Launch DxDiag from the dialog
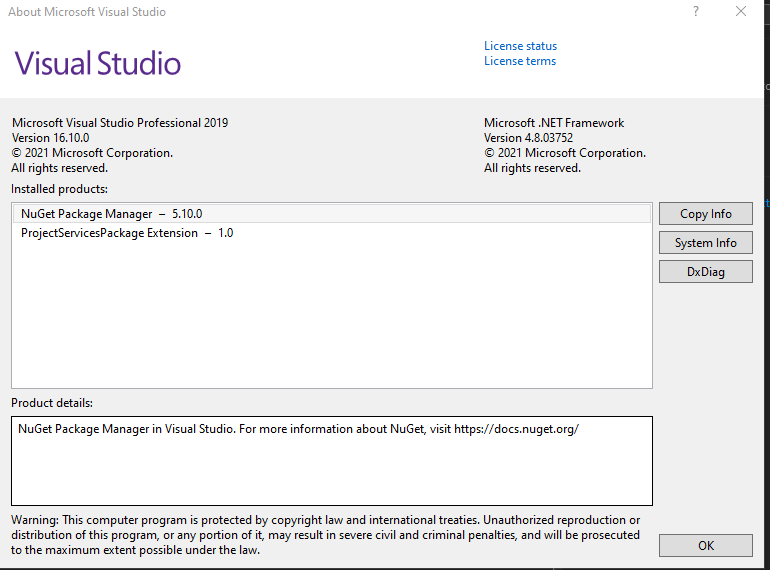 [x=705, y=271]
